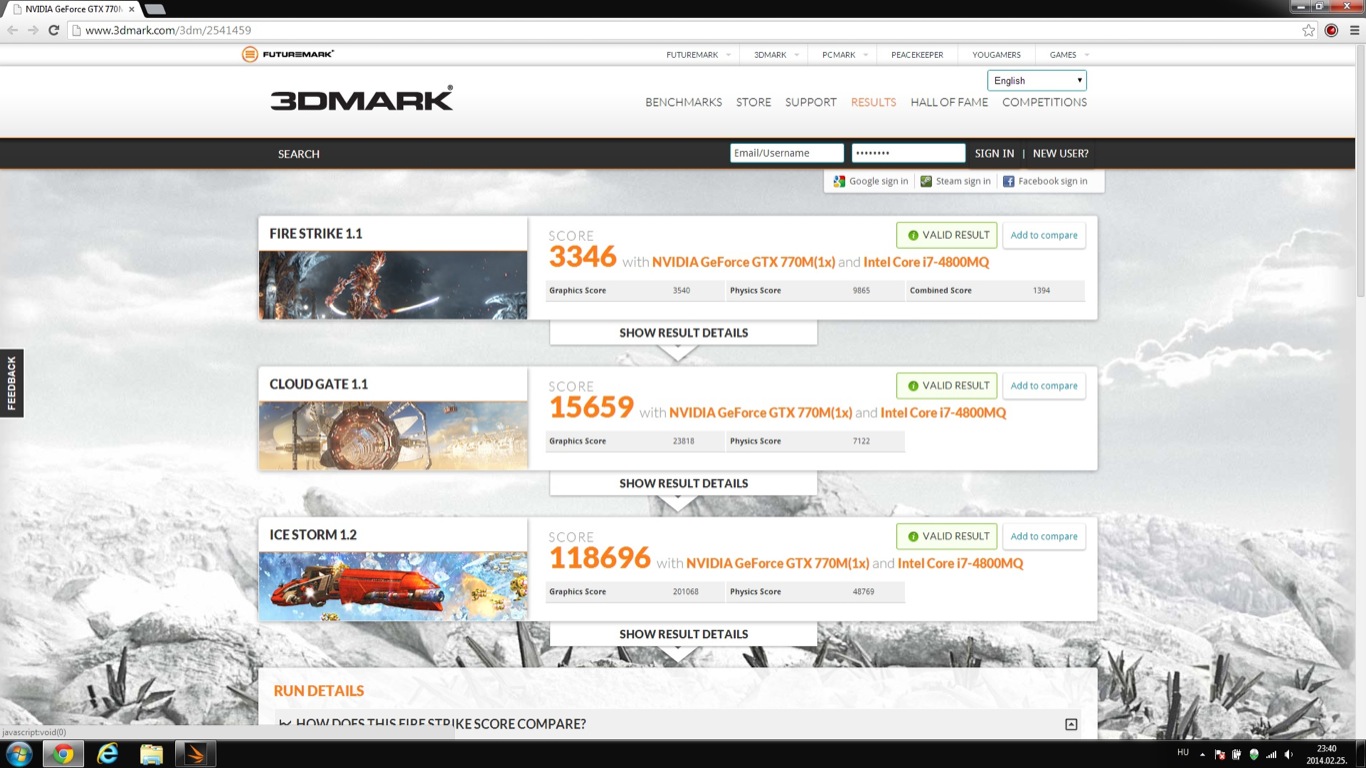Add Cloud Gate result to compare
The image size is (1366, 768).
click(x=1044, y=385)
